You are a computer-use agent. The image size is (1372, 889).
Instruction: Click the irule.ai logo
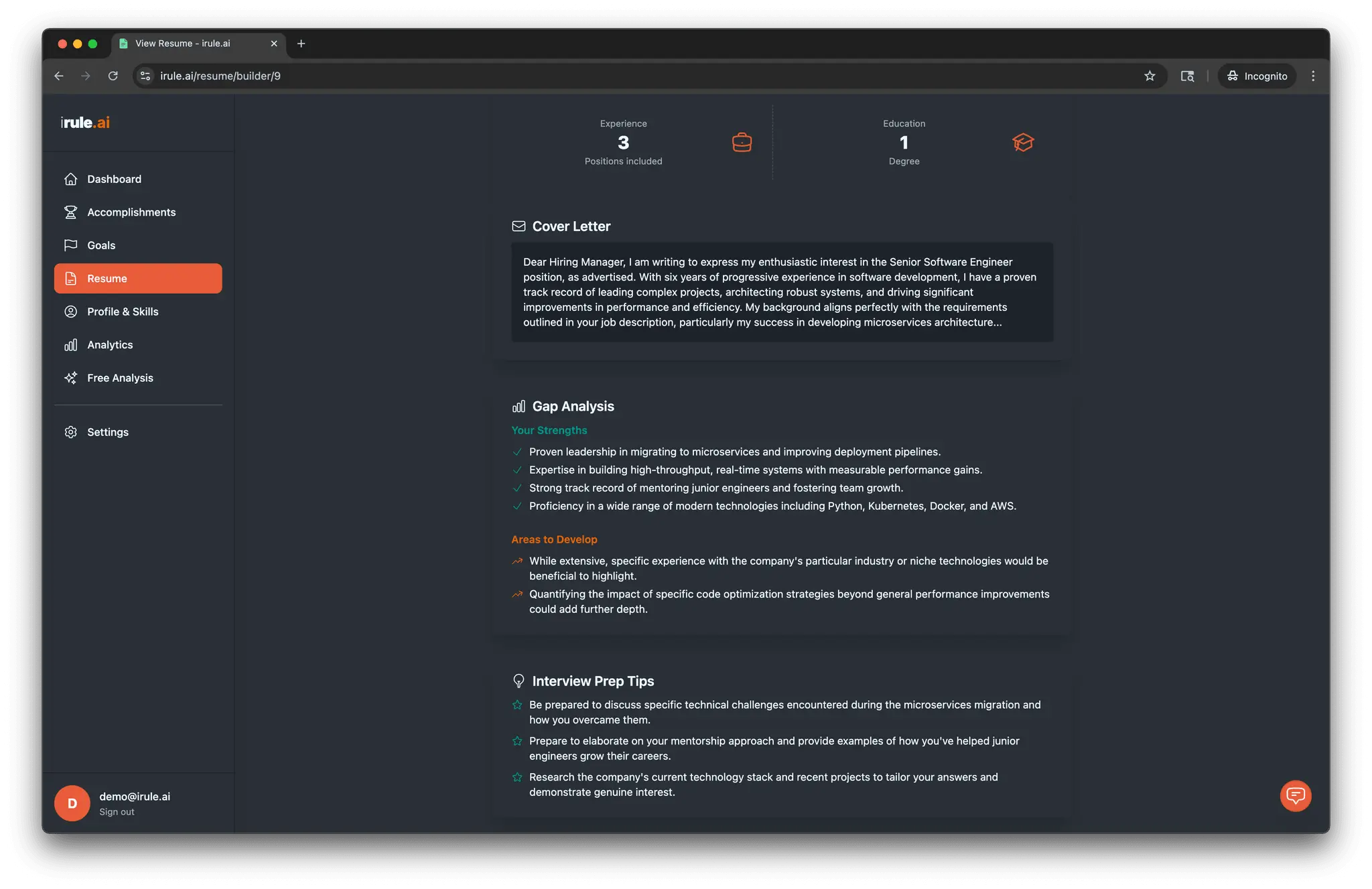(x=85, y=122)
